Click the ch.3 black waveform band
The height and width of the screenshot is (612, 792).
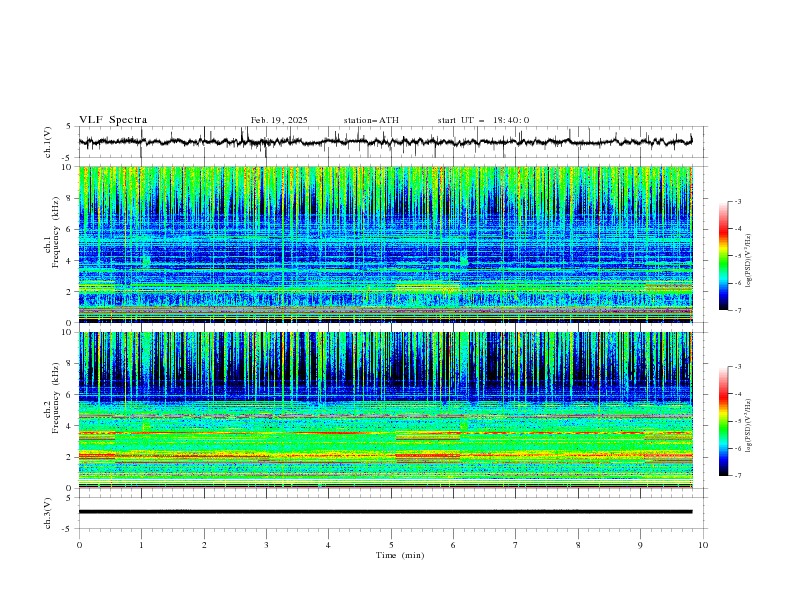pyautogui.click(x=385, y=512)
